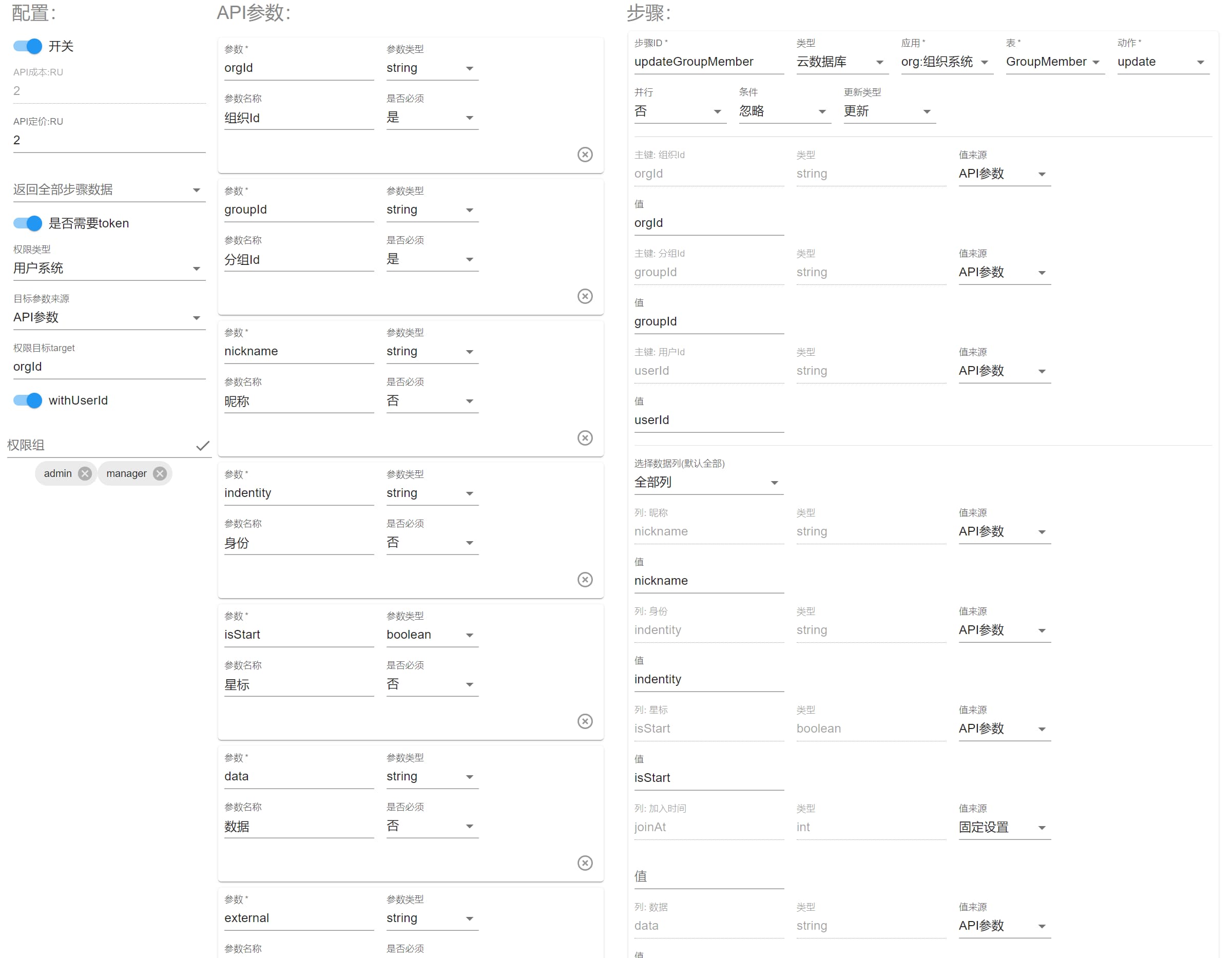Disable the 是否需要token switch
Screen dimensions: 1232x958
[28, 223]
